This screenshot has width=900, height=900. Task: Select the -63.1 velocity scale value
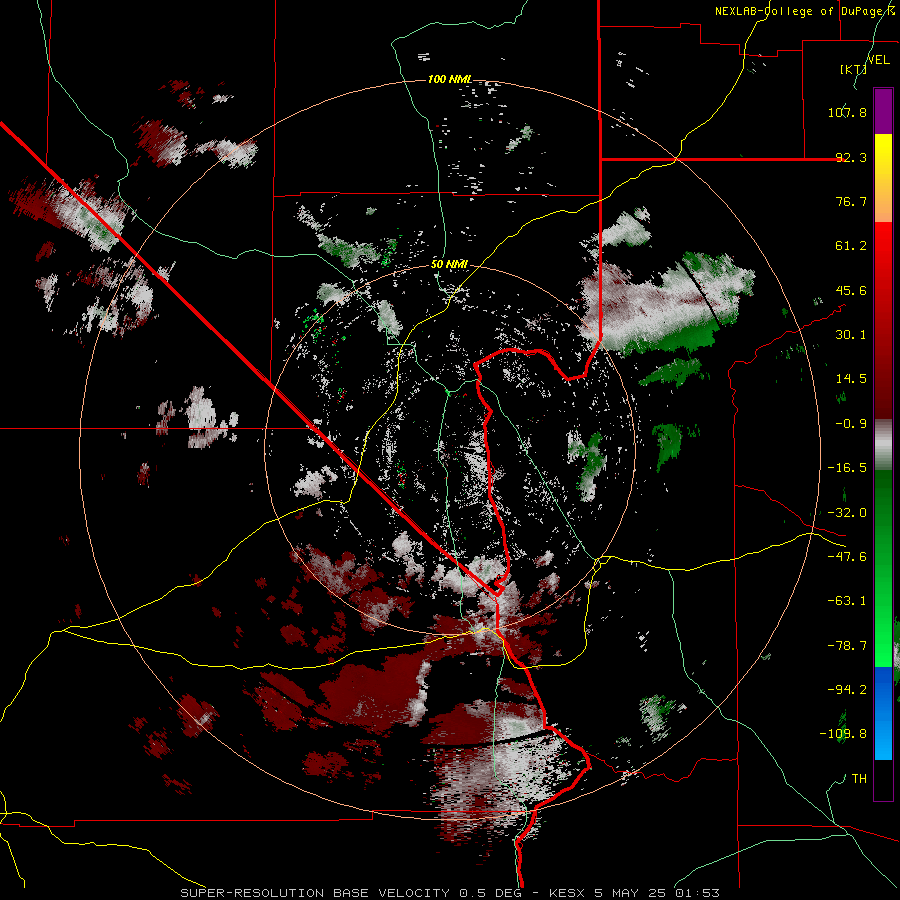pos(847,601)
